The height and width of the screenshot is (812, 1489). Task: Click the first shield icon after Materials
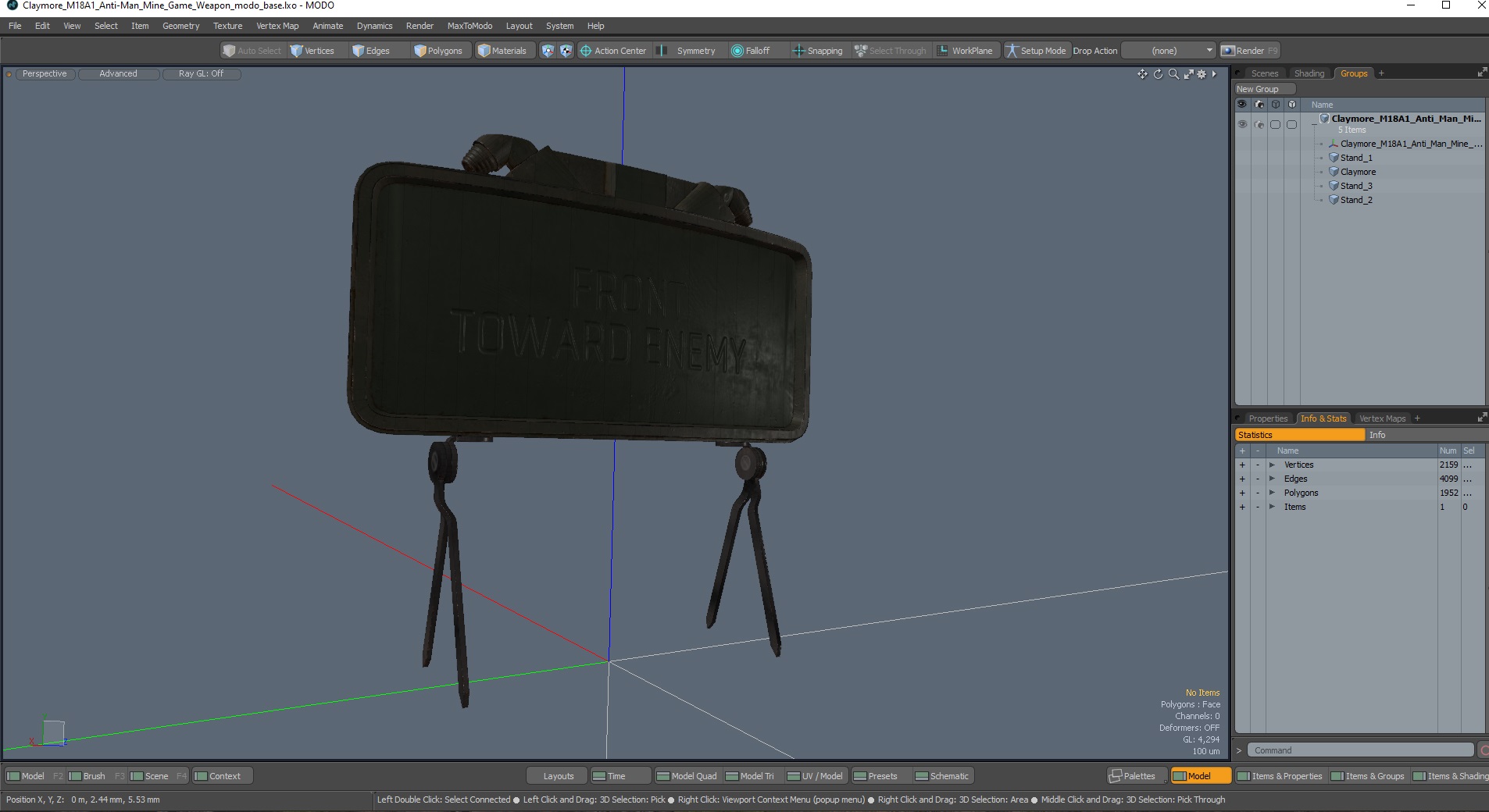pos(548,51)
